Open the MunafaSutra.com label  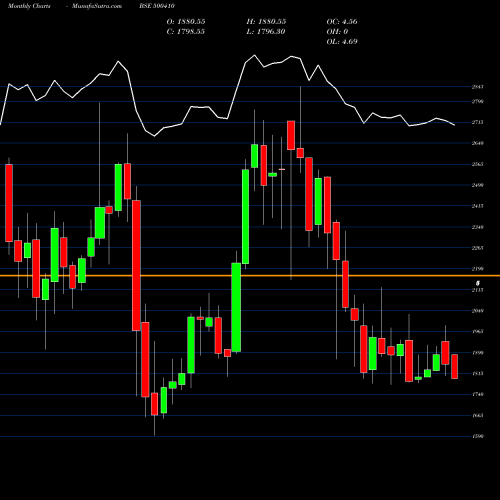(97, 6)
